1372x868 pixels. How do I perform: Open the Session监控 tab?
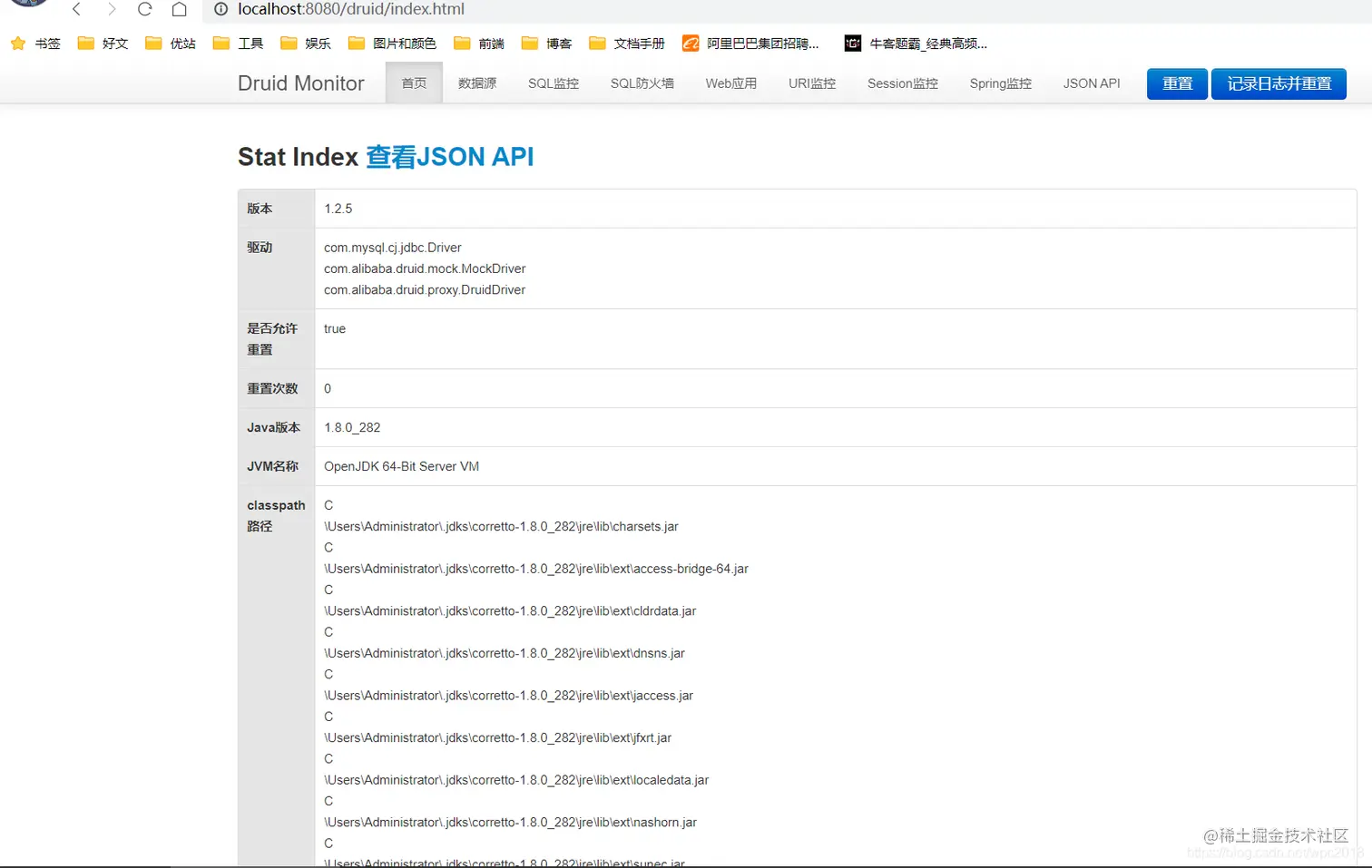pos(903,83)
